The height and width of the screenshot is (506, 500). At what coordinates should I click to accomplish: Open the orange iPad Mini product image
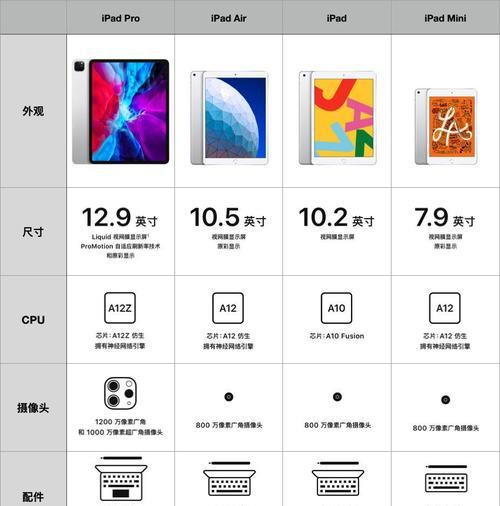point(446,126)
